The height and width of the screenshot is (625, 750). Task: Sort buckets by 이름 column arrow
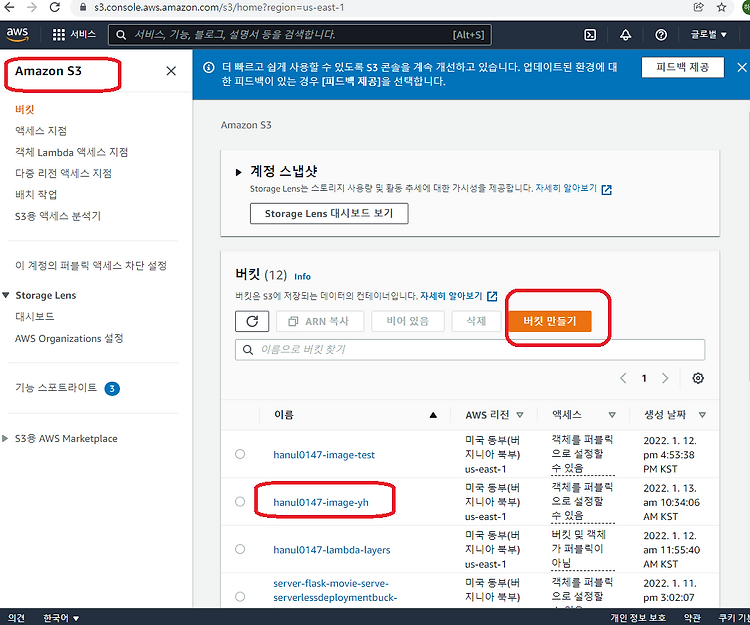tap(433, 415)
